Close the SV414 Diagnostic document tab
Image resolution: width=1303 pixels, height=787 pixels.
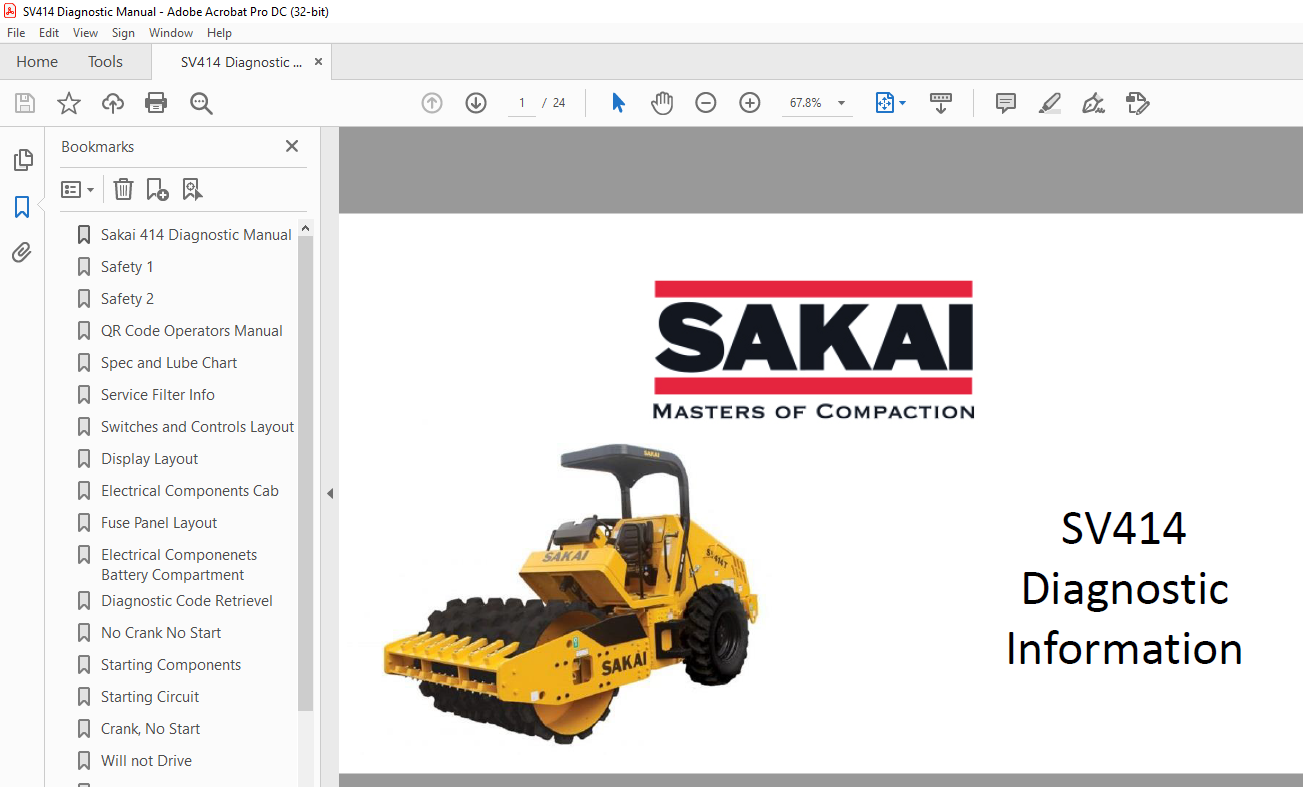coord(318,62)
